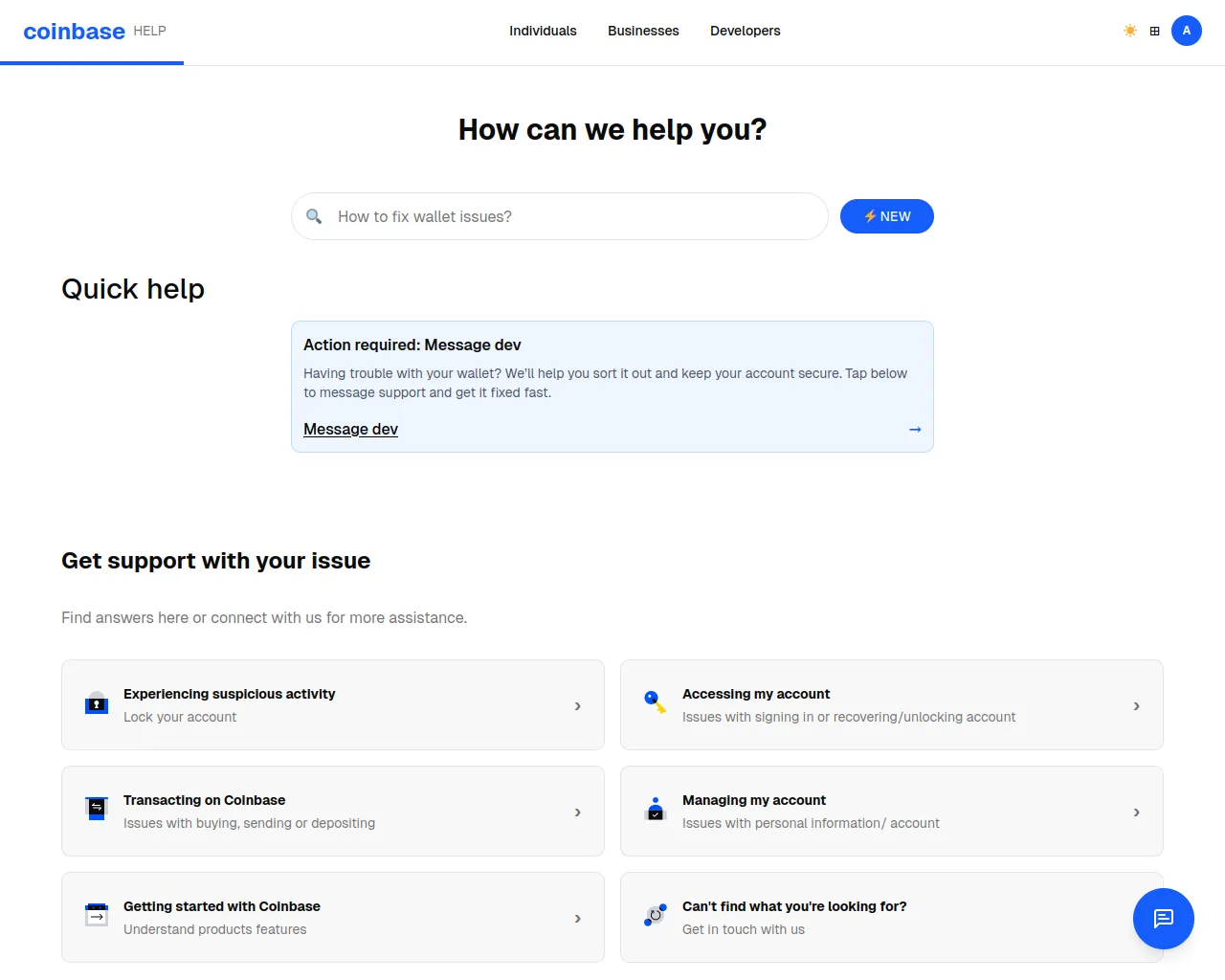
Task: Open the floating chat button
Action: point(1164,919)
